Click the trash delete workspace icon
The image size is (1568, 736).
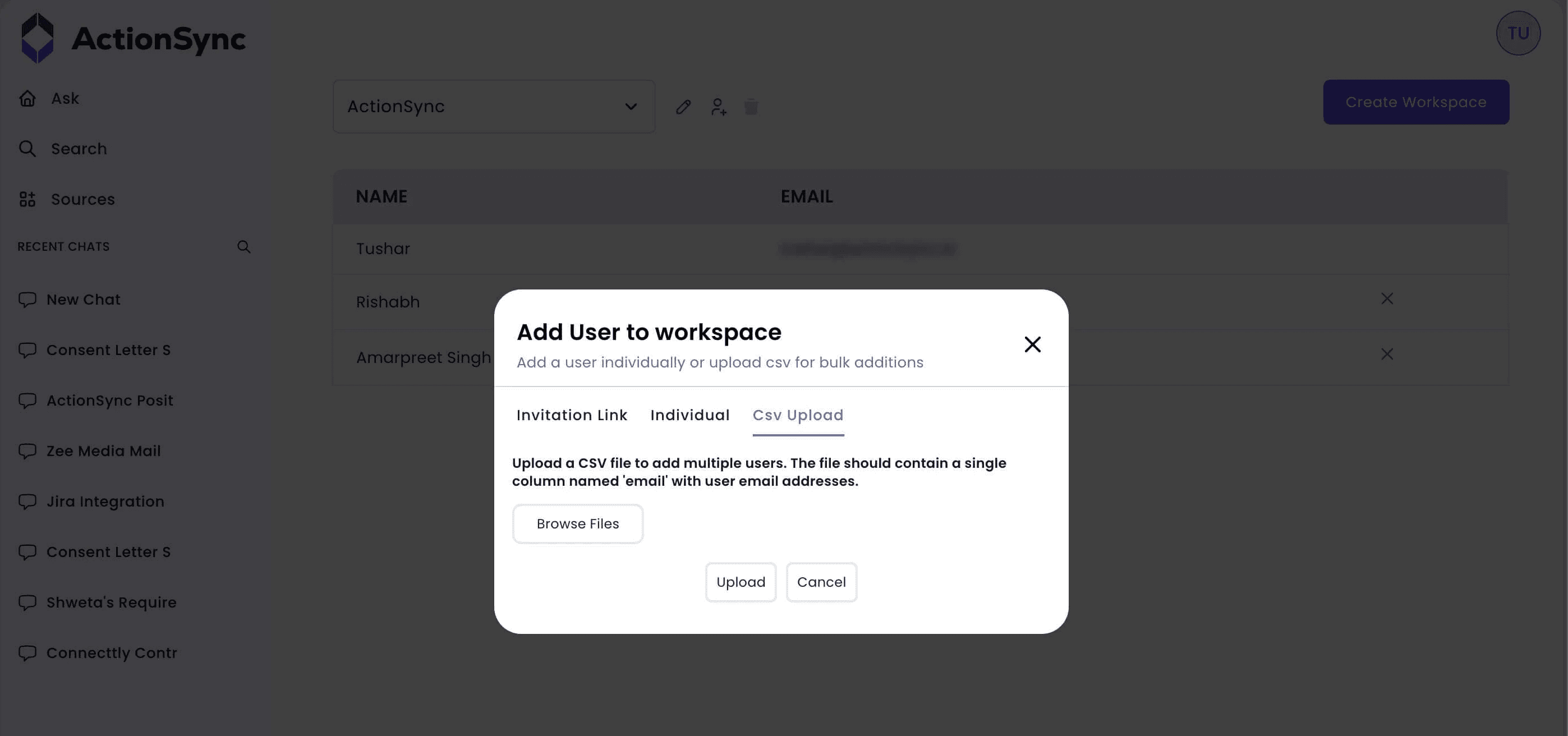[x=751, y=107]
